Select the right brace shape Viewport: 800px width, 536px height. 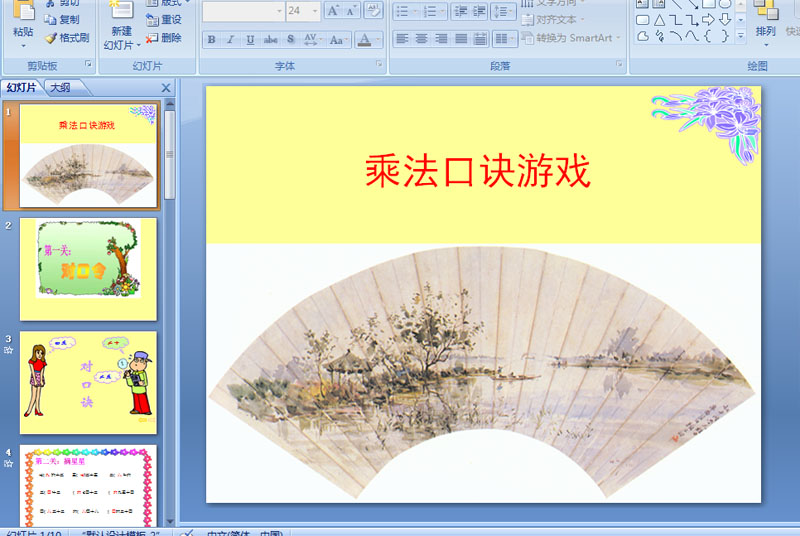tap(724, 36)
